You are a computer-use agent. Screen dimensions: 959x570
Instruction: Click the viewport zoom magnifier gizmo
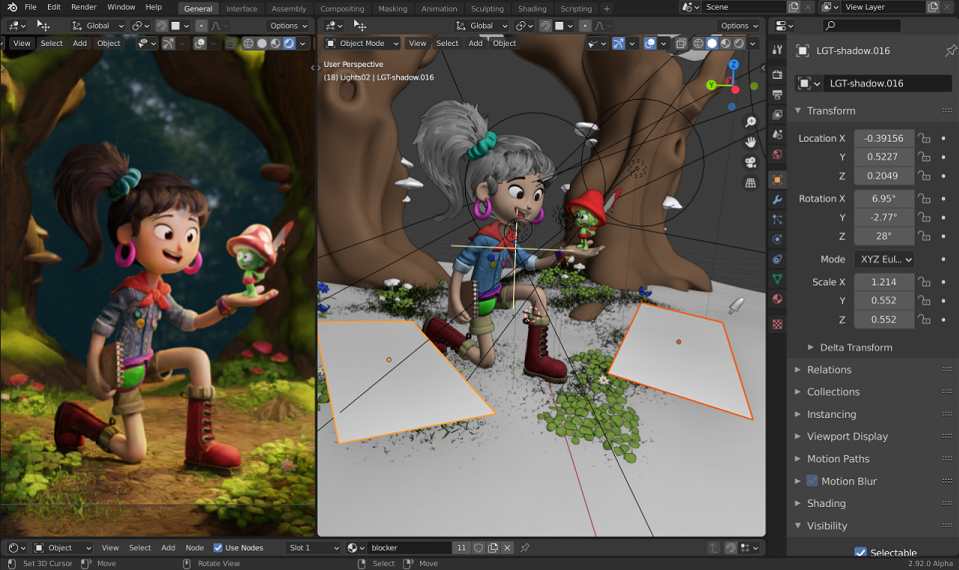click(750, 122)
